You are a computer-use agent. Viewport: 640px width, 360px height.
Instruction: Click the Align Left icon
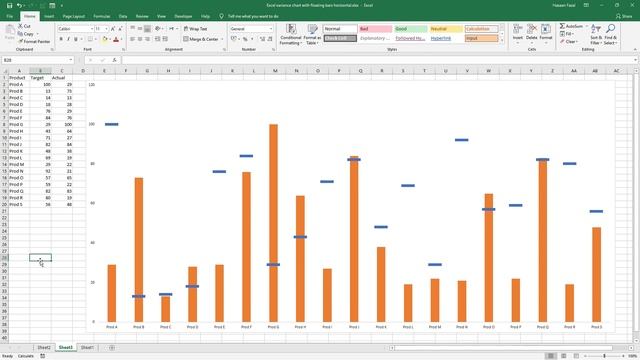tap(133, 39)
